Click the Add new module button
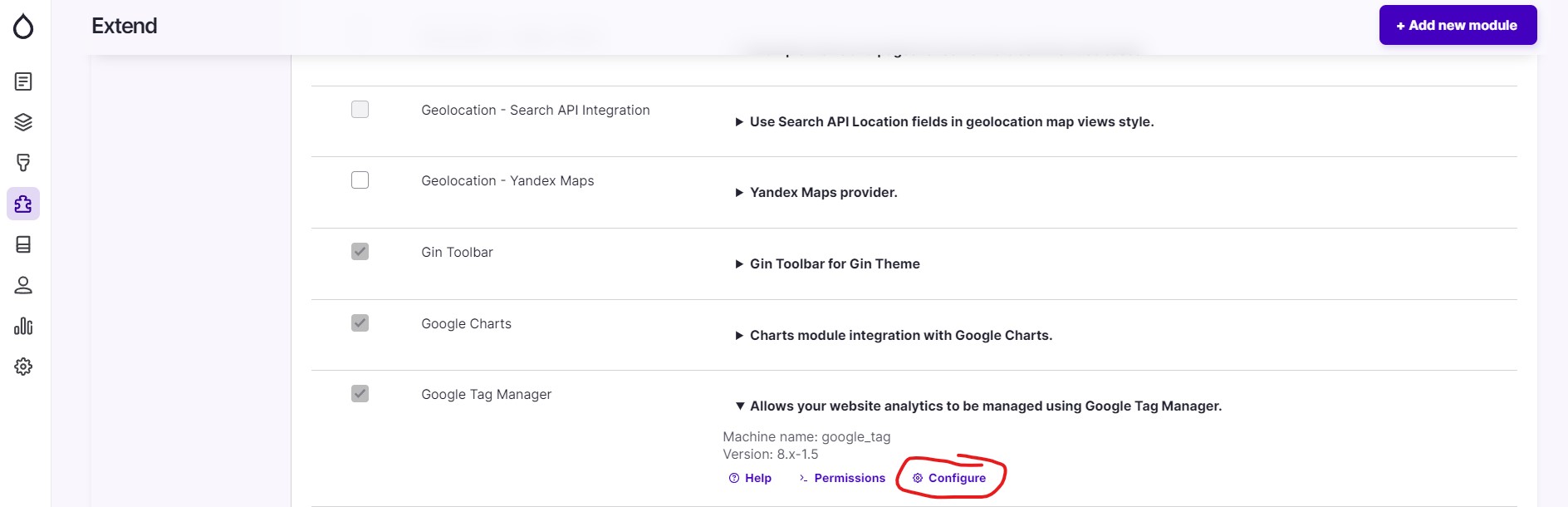 (1458, 25)
